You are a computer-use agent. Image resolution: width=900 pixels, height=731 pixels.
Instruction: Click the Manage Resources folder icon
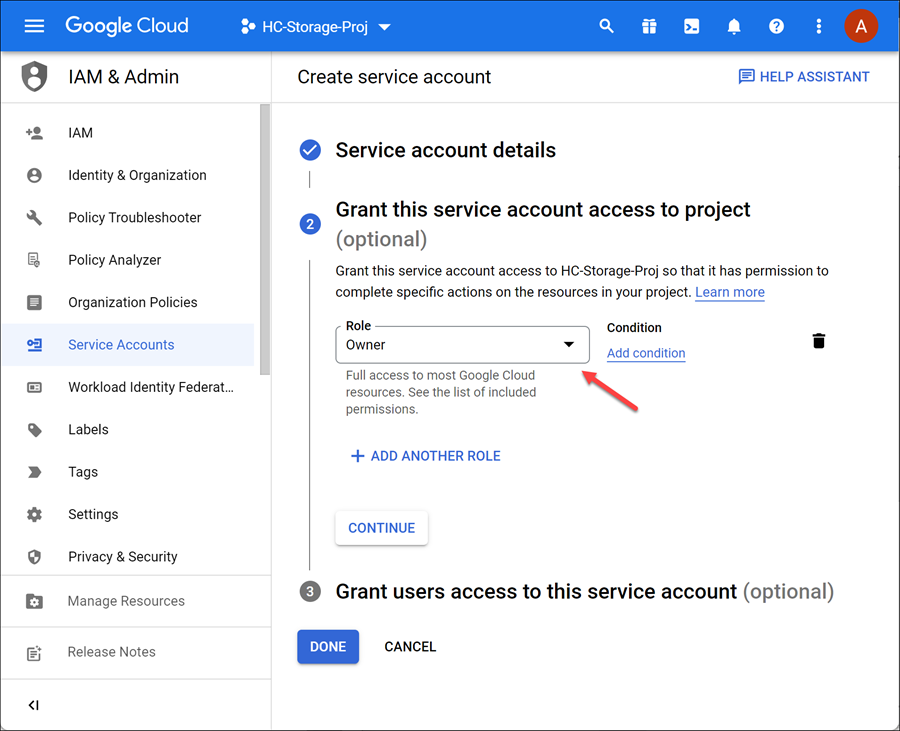(34, 601)
